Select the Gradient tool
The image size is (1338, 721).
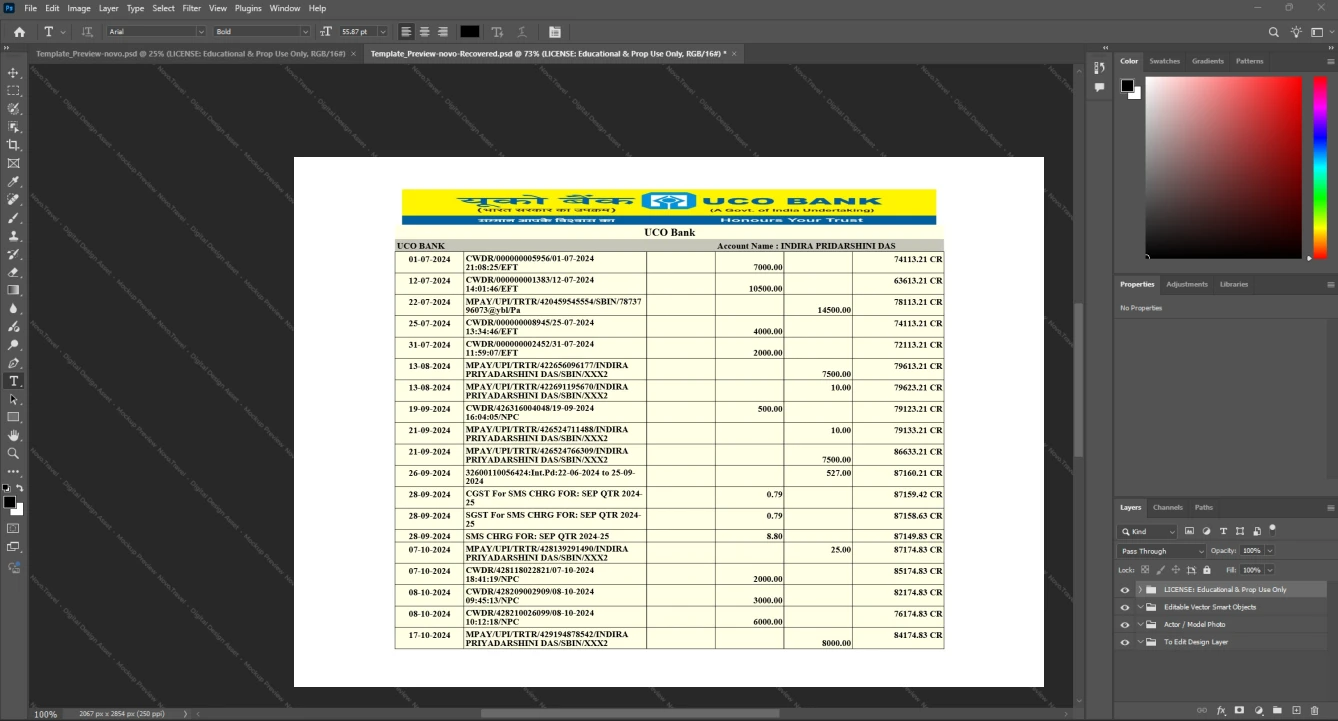13,290
